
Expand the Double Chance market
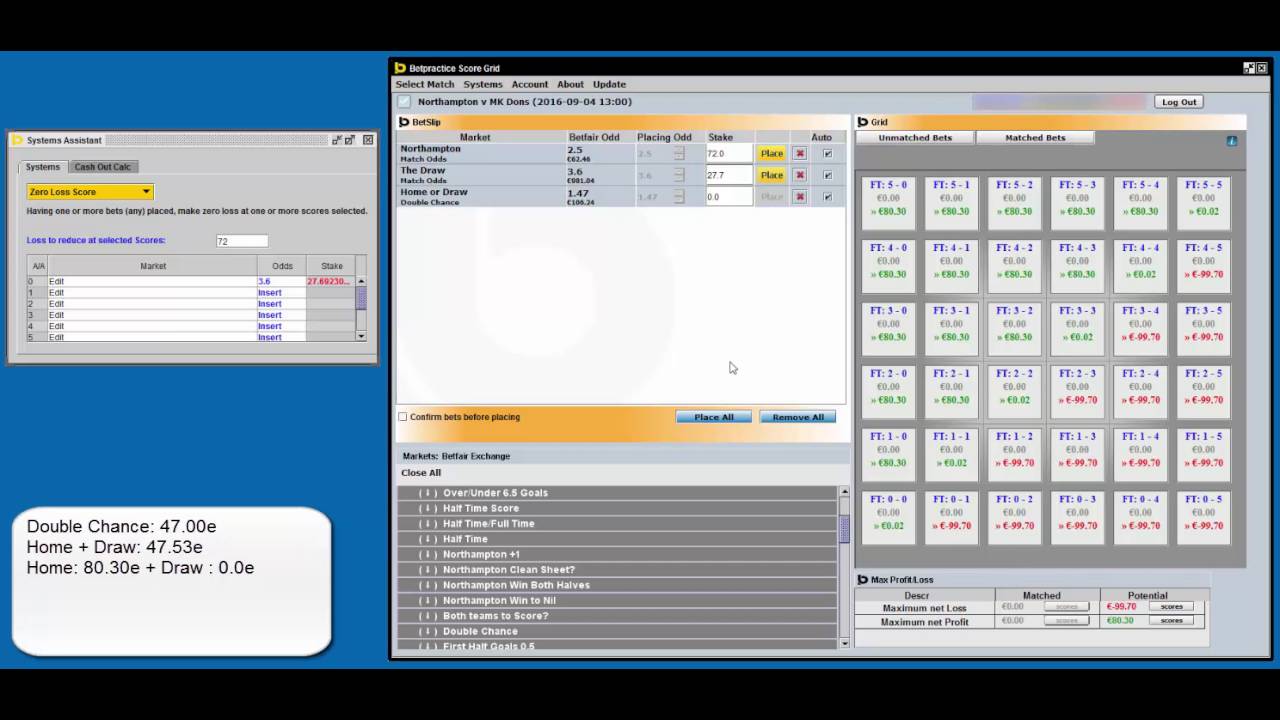(x=617, y=632)
